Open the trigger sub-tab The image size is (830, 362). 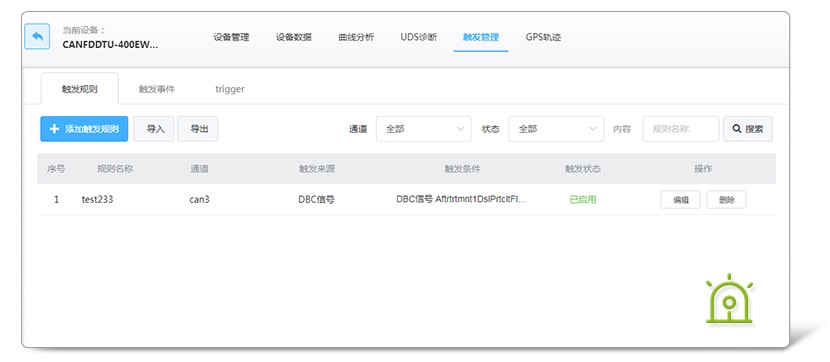click(230, 89)
